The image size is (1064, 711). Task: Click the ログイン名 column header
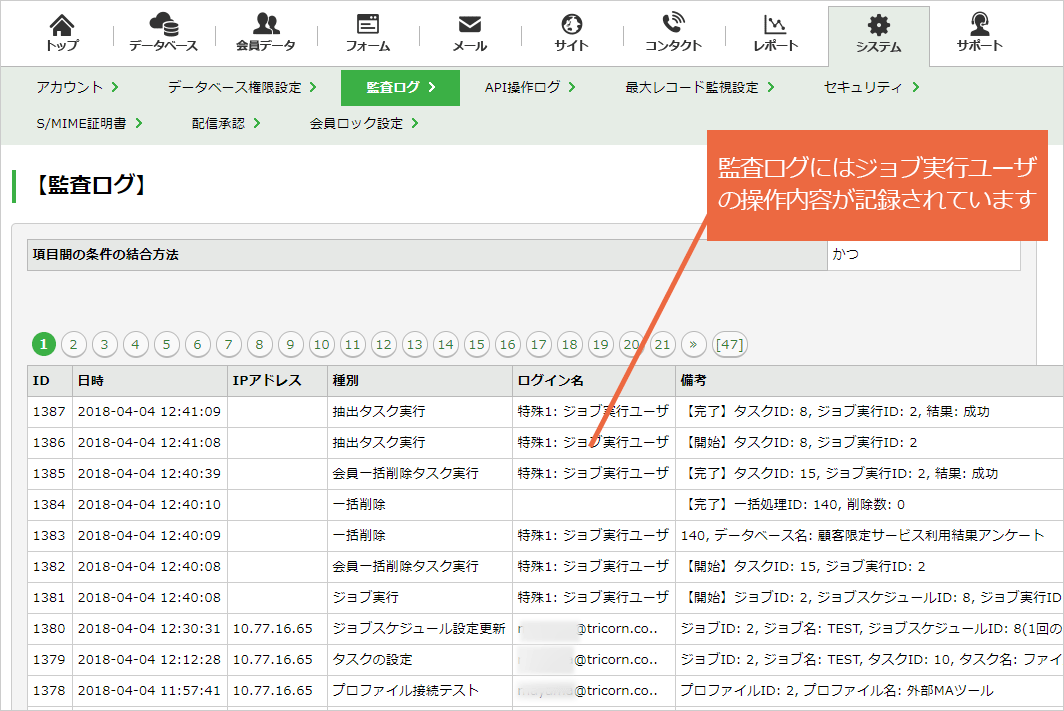pyautogui.click(x=594, y=381)
